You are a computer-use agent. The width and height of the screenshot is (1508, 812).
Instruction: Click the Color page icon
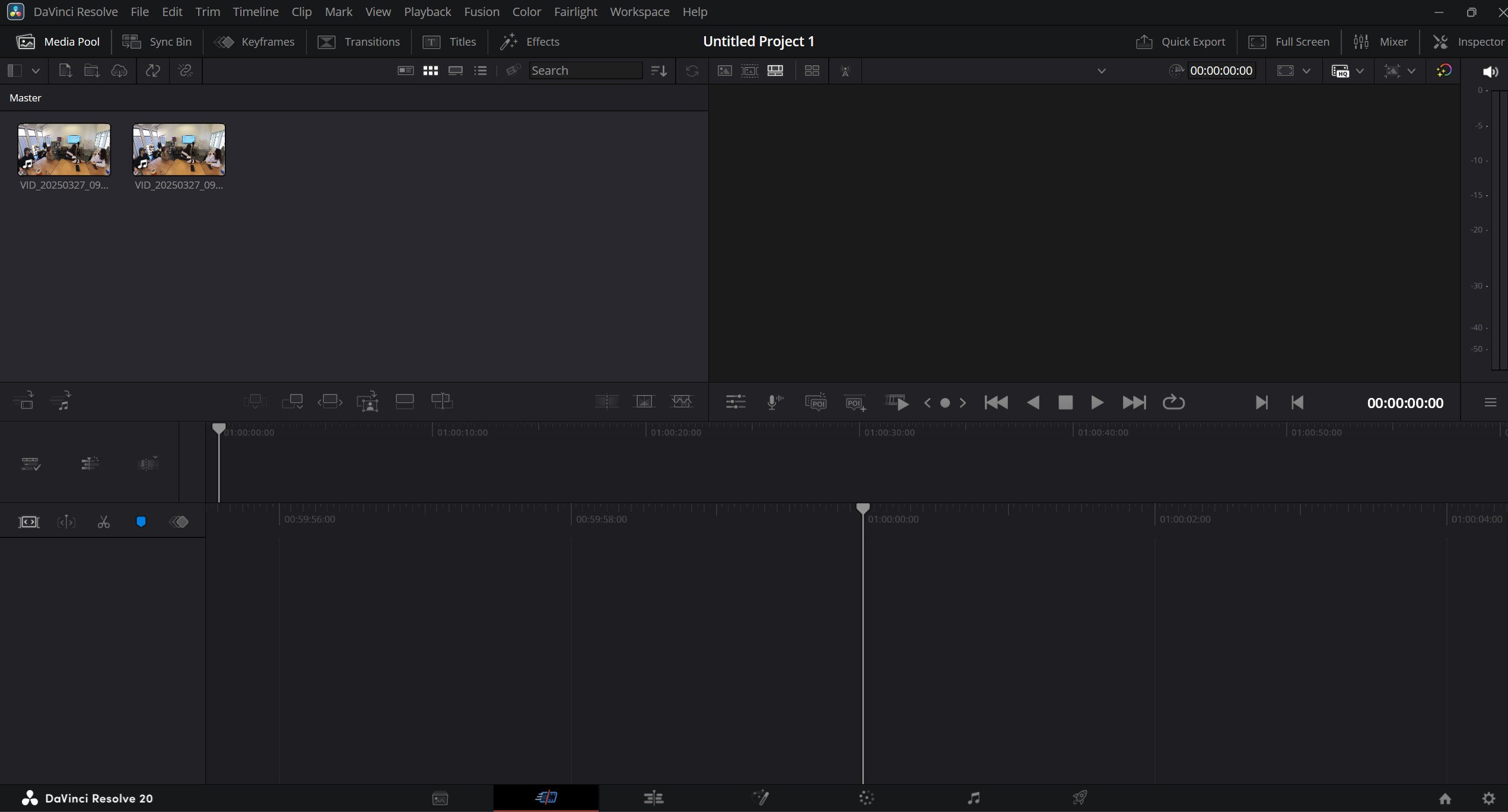point(866,798)
